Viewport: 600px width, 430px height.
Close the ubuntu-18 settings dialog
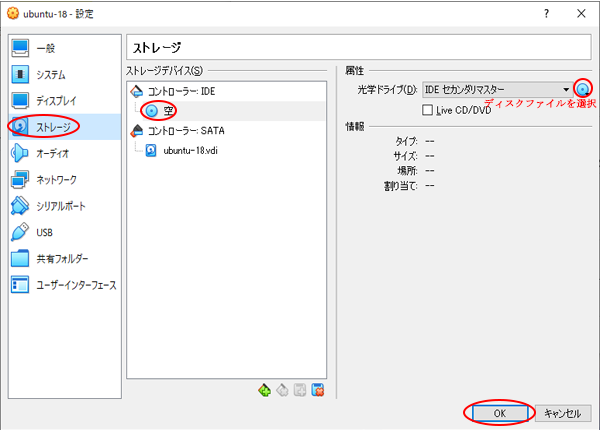(581, 14)
